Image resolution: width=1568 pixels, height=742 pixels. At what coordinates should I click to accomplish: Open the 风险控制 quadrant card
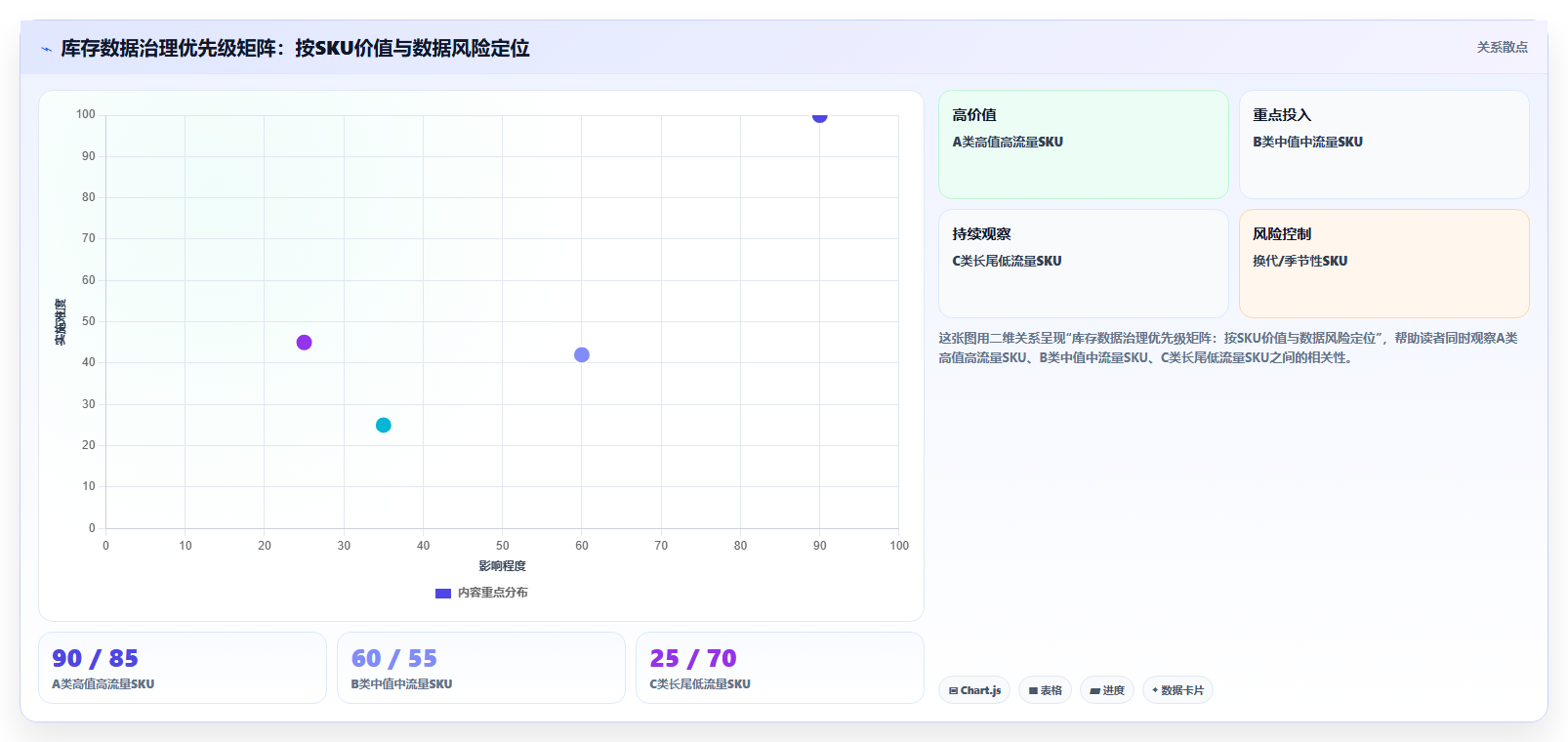pos(1384,264)
